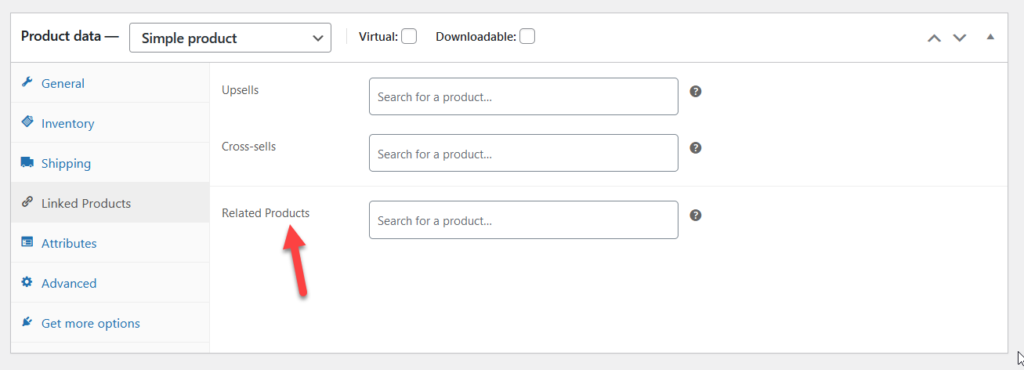The height and width of the screenshot is (370, 1024).
Task: Focus the Upsells product search field
Action: coord(524,97)
